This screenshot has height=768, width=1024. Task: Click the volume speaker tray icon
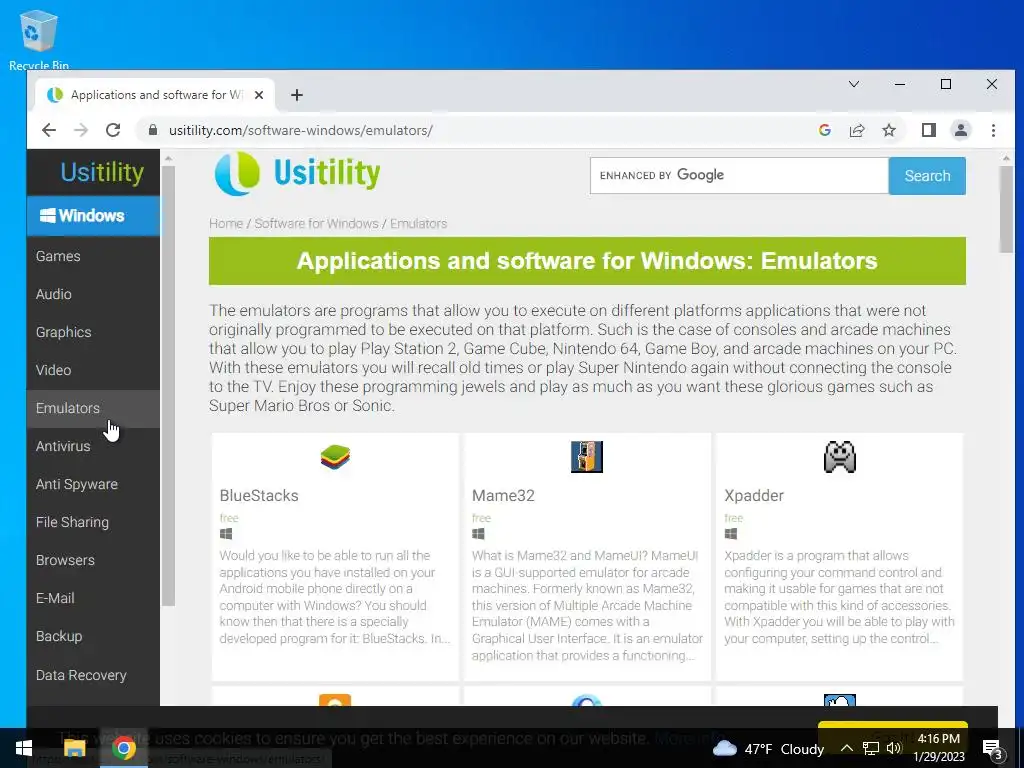tap(894, 748)
